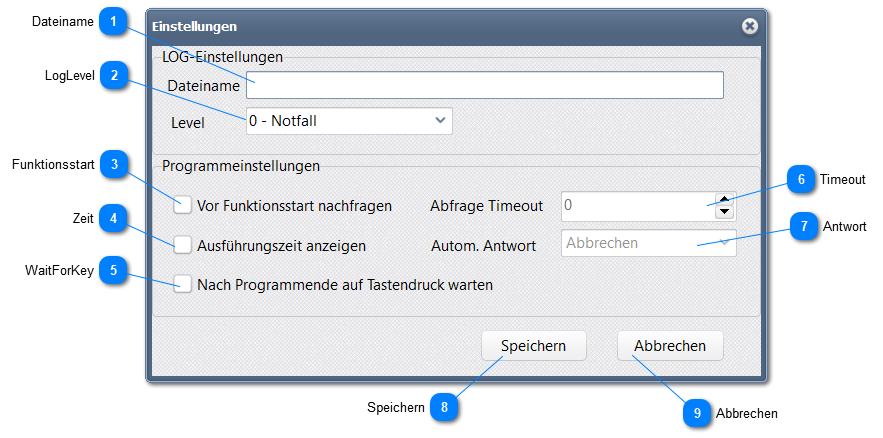Screen dimensions: 883x438
Task: Click the numbered callout 1 for Dateiname
Action: coord(117,21)
